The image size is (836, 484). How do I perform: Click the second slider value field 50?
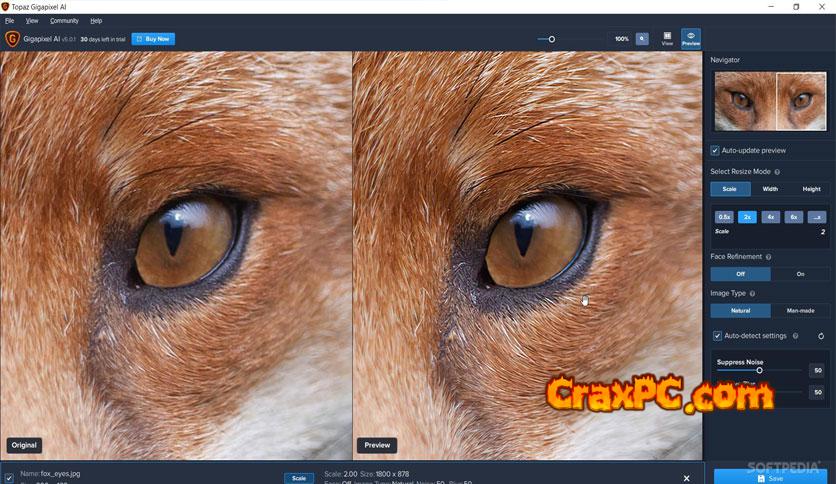[x=817, y=392]
